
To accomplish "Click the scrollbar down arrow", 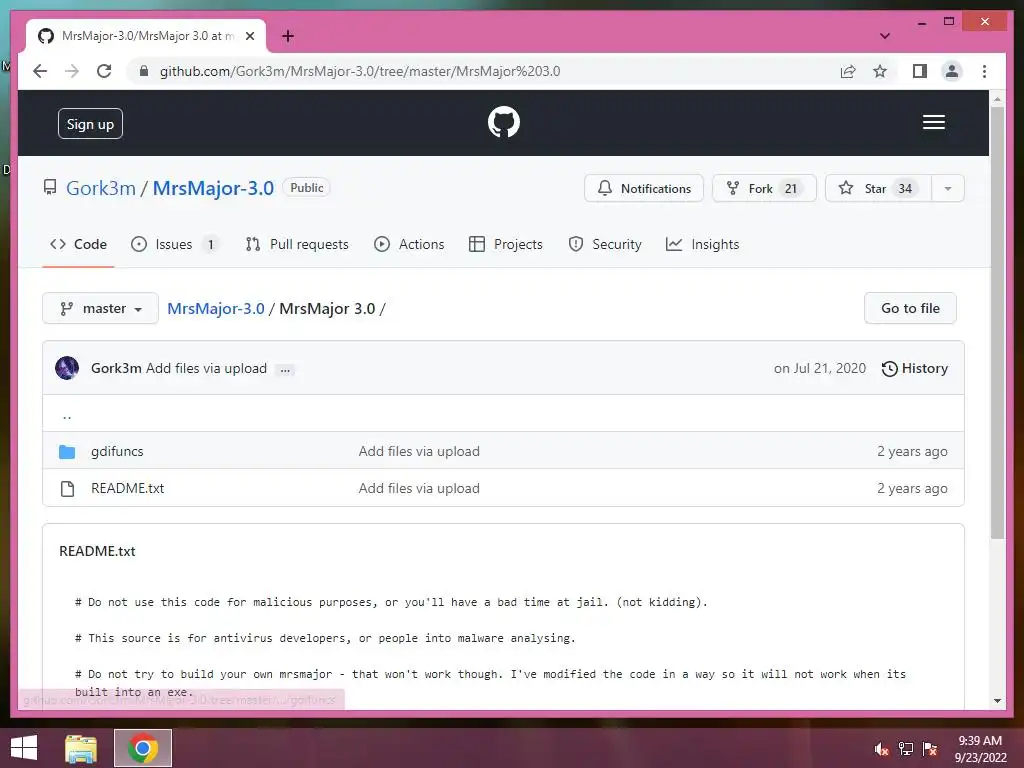I will pyautogui.click(x=997, y=701).
